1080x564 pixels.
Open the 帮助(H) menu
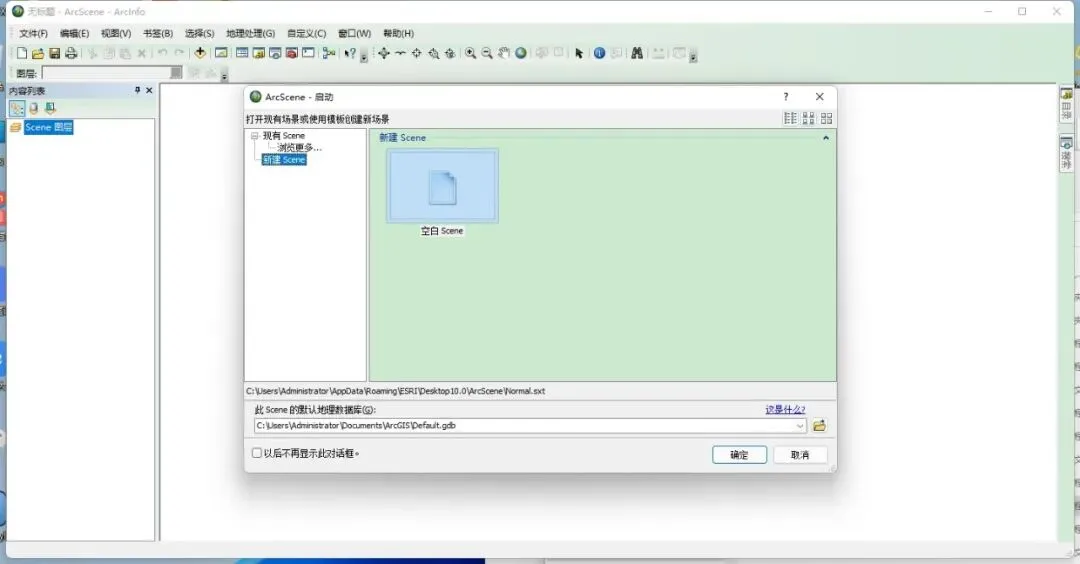pos(398,33)
